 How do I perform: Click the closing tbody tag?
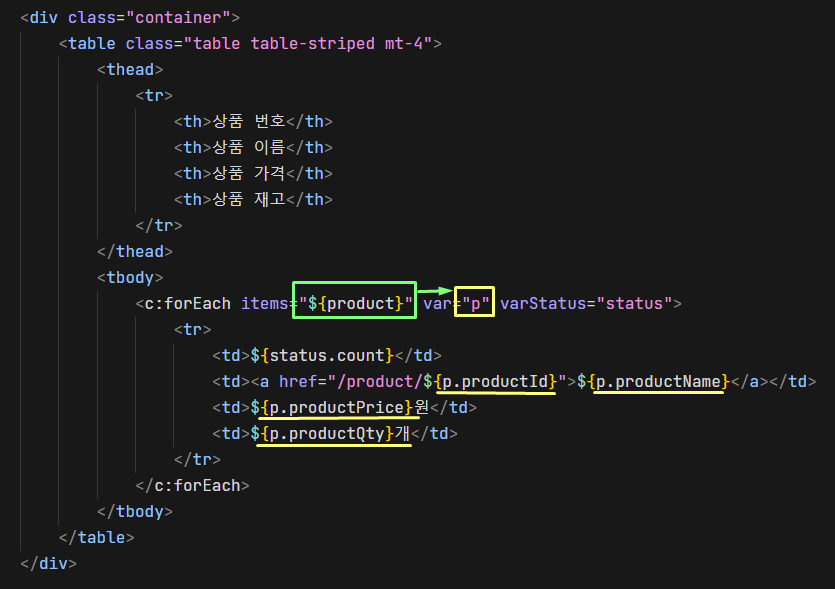click(x=135, y=512)
